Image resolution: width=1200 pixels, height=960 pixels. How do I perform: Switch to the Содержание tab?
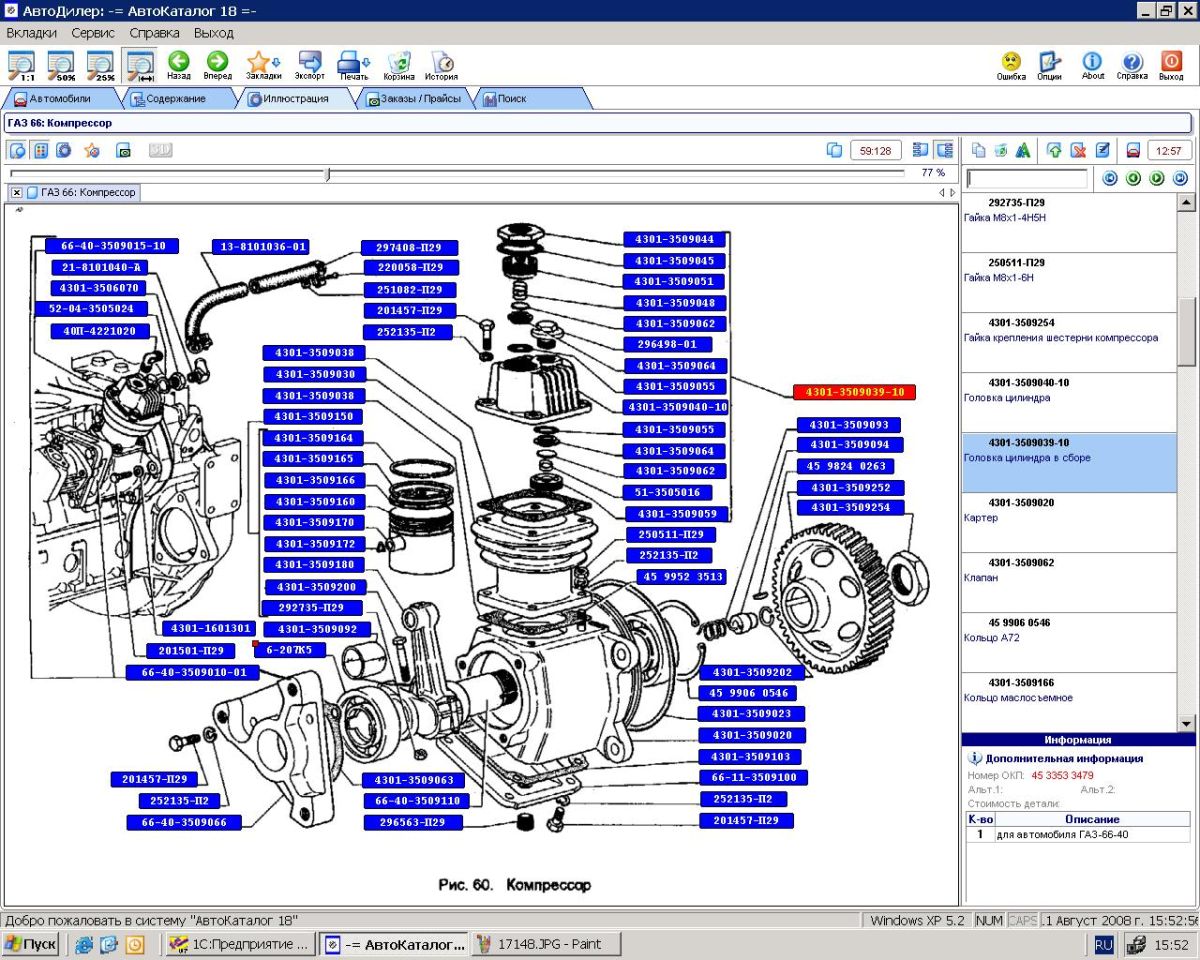(176, 99)
